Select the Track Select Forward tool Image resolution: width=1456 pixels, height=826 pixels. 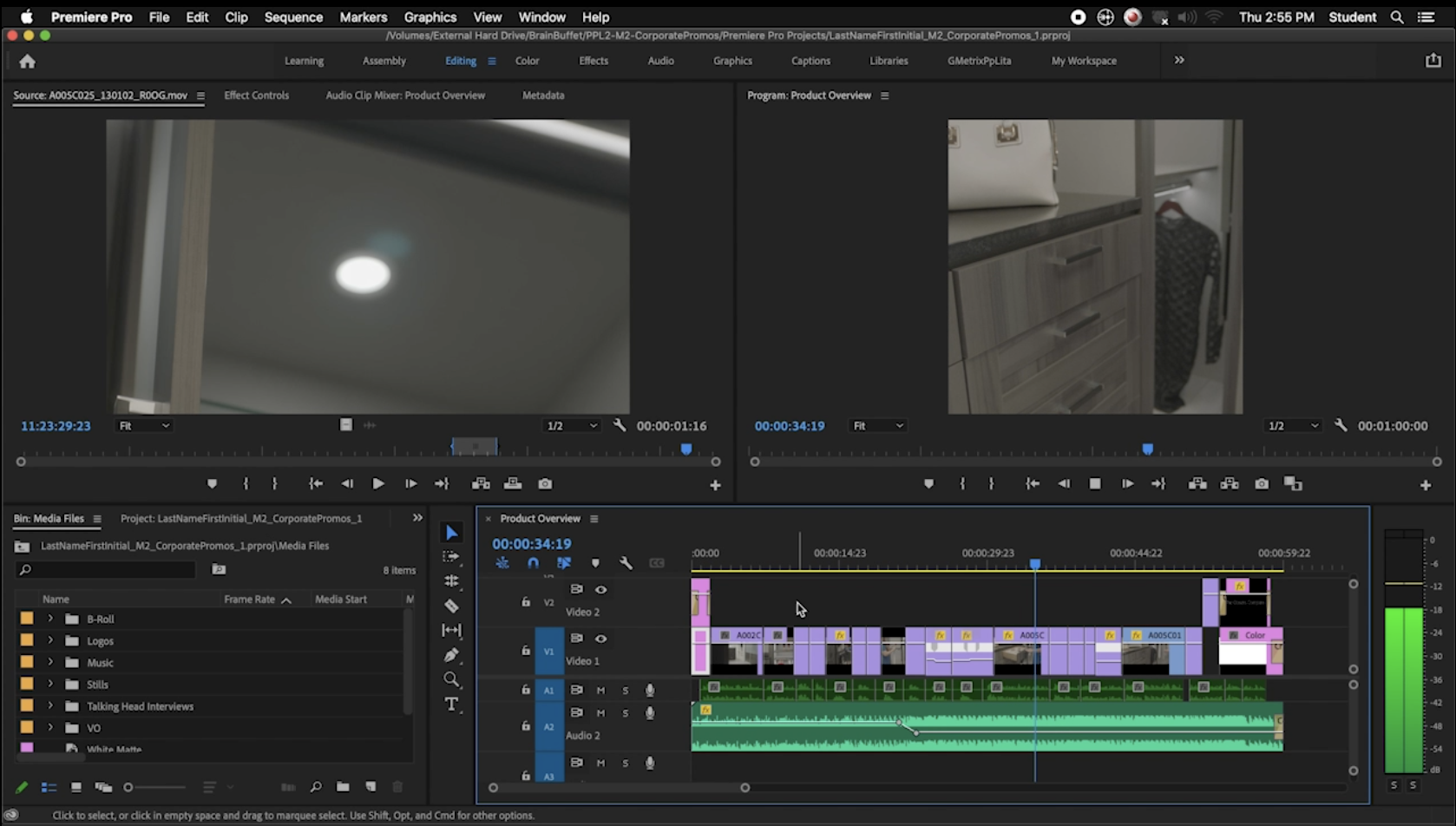[x=451, y=556]
